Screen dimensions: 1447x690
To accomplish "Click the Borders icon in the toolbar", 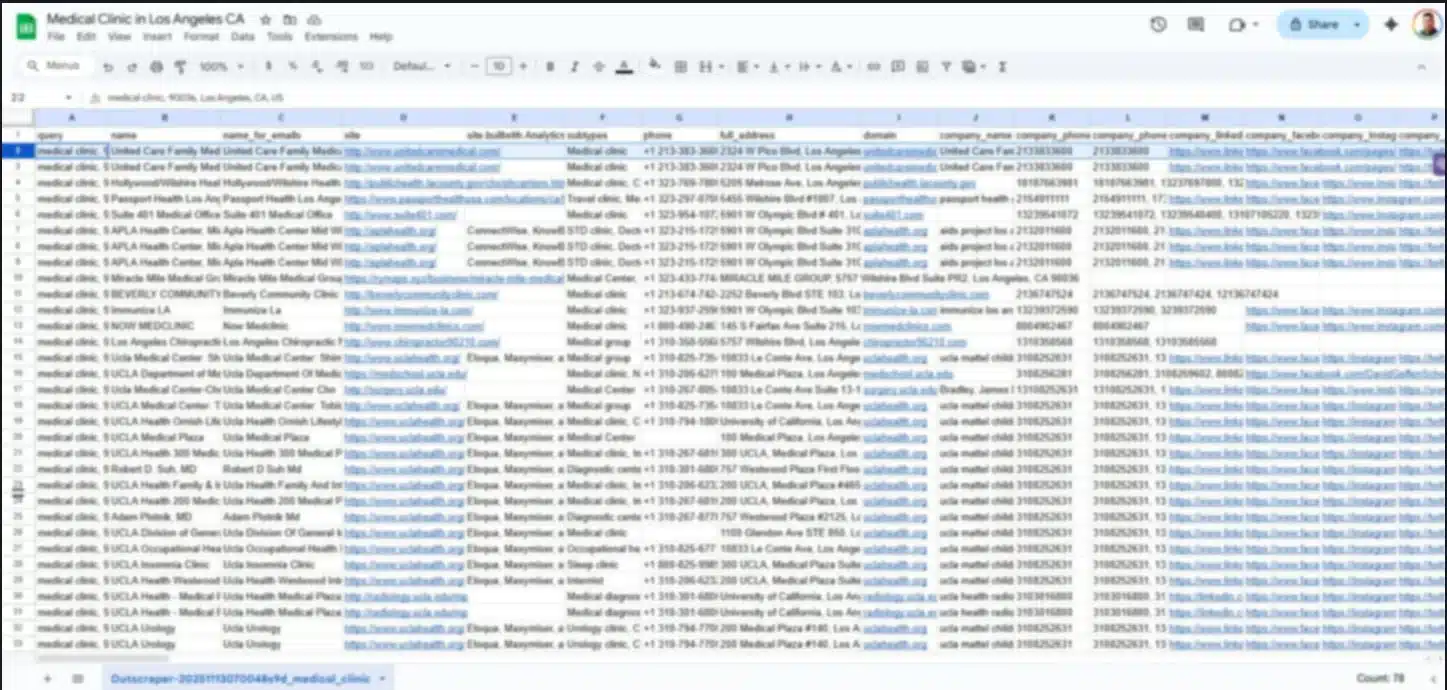I will tap(681, 67).
